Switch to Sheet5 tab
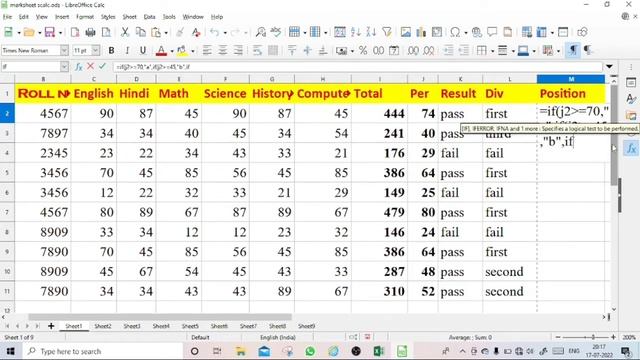 tap(190, 326)
